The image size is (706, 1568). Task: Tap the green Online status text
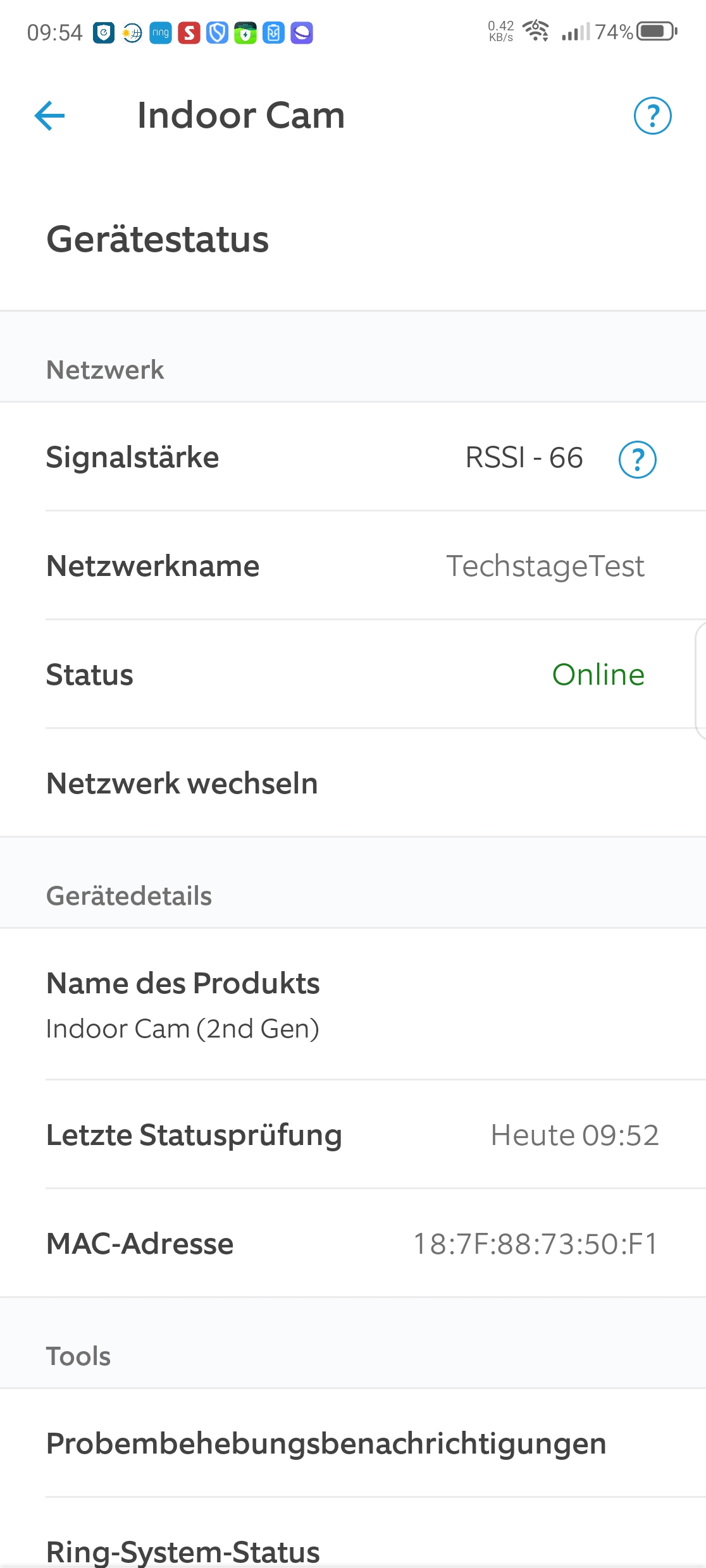tap(598, 675)
